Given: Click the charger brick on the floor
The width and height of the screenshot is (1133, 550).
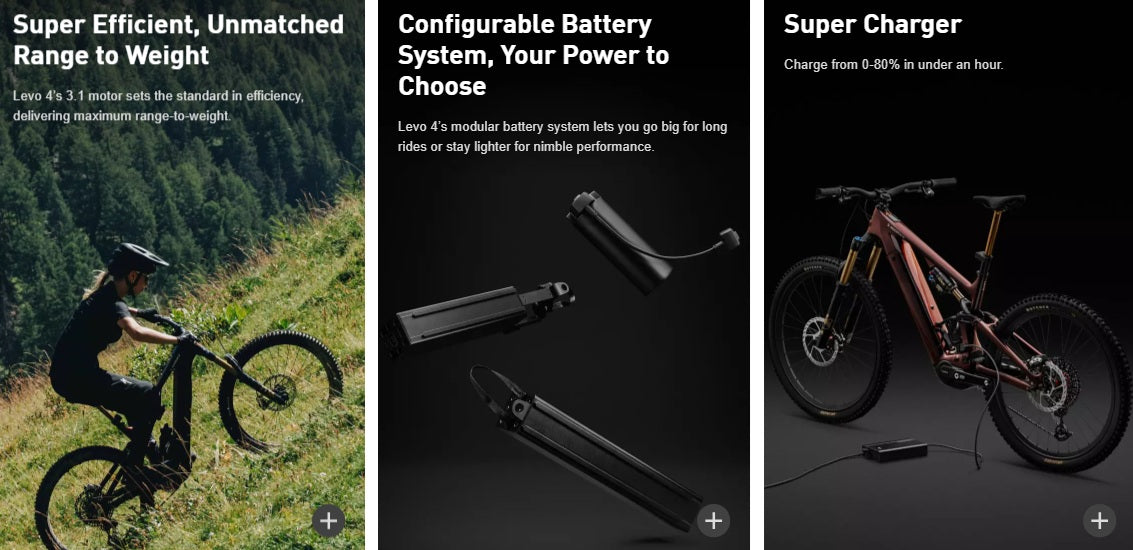Looking at the screenshot, I should tap(894, 450).
